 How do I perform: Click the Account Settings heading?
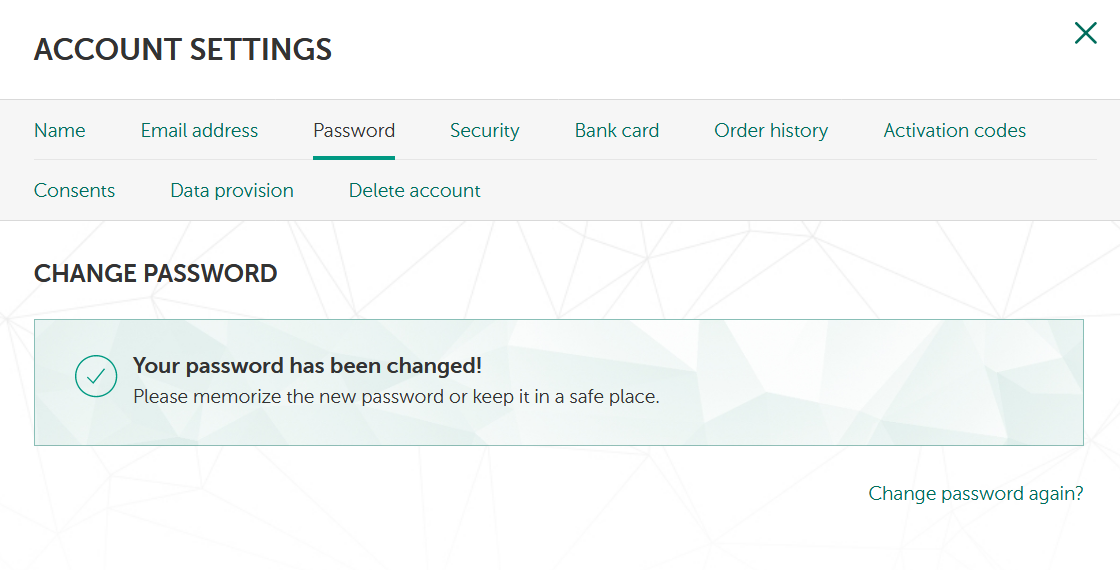coord(183,49)
